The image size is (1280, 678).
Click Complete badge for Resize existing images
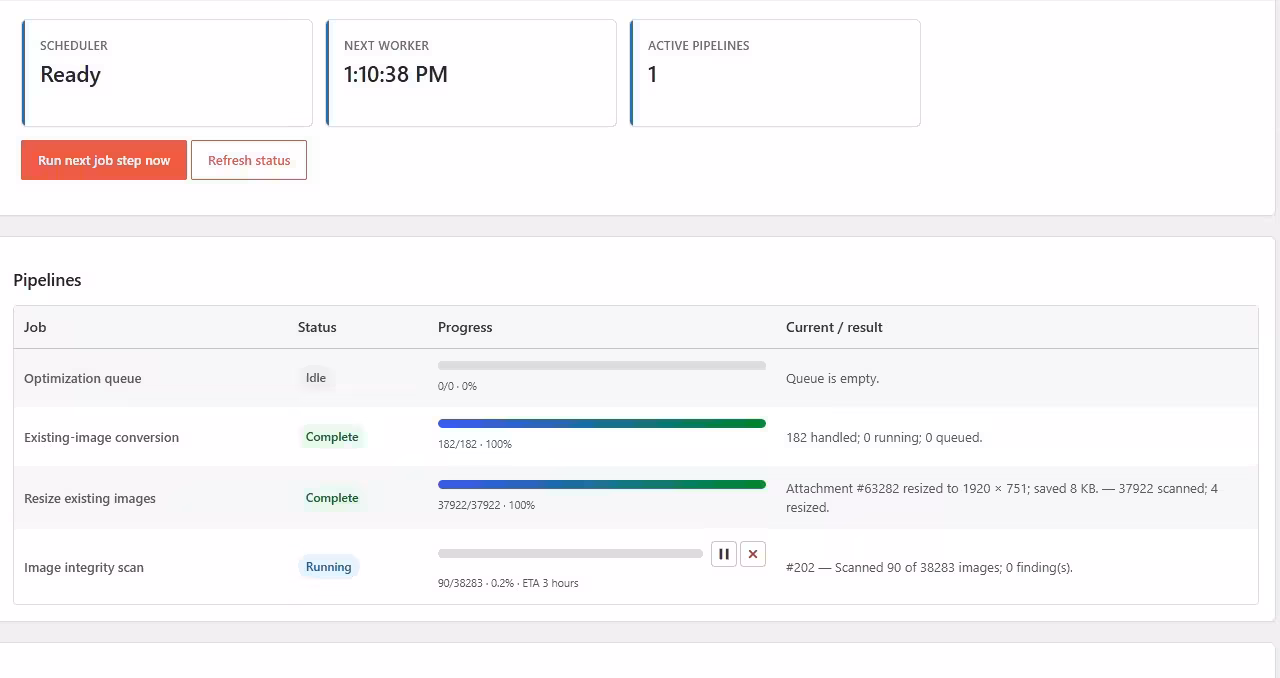[332, 498]
